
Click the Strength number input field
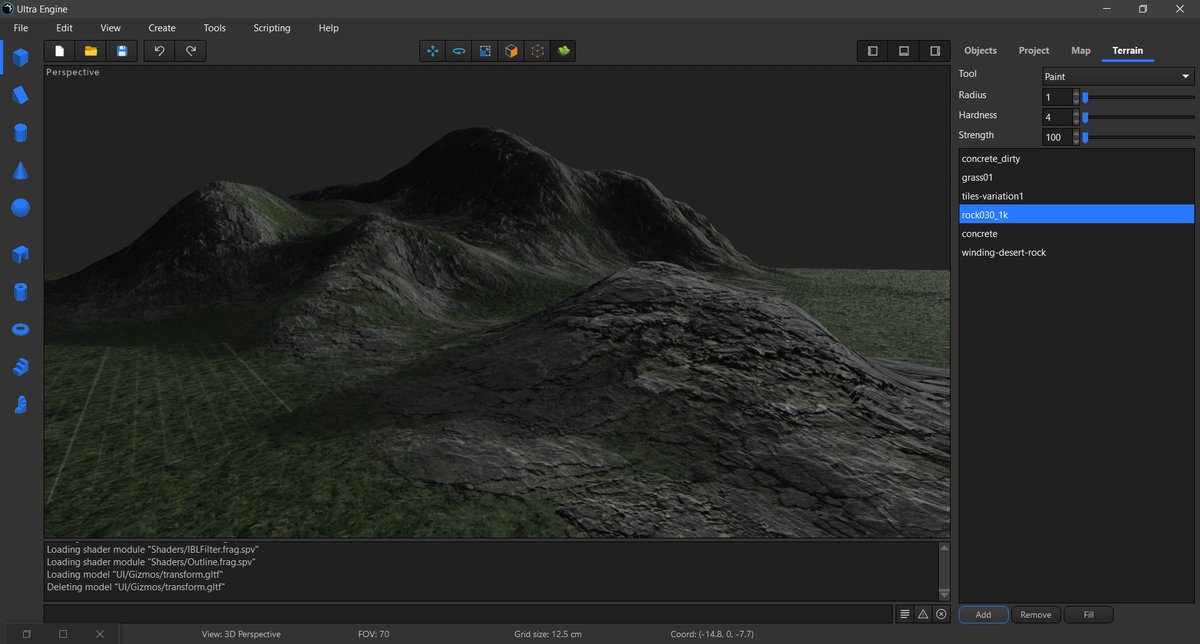(x=1057, y=137)
